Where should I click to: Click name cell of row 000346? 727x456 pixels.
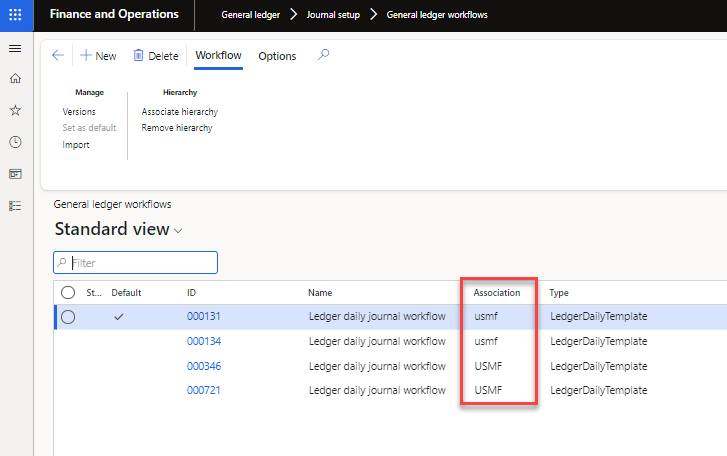[x=377, y=366]
